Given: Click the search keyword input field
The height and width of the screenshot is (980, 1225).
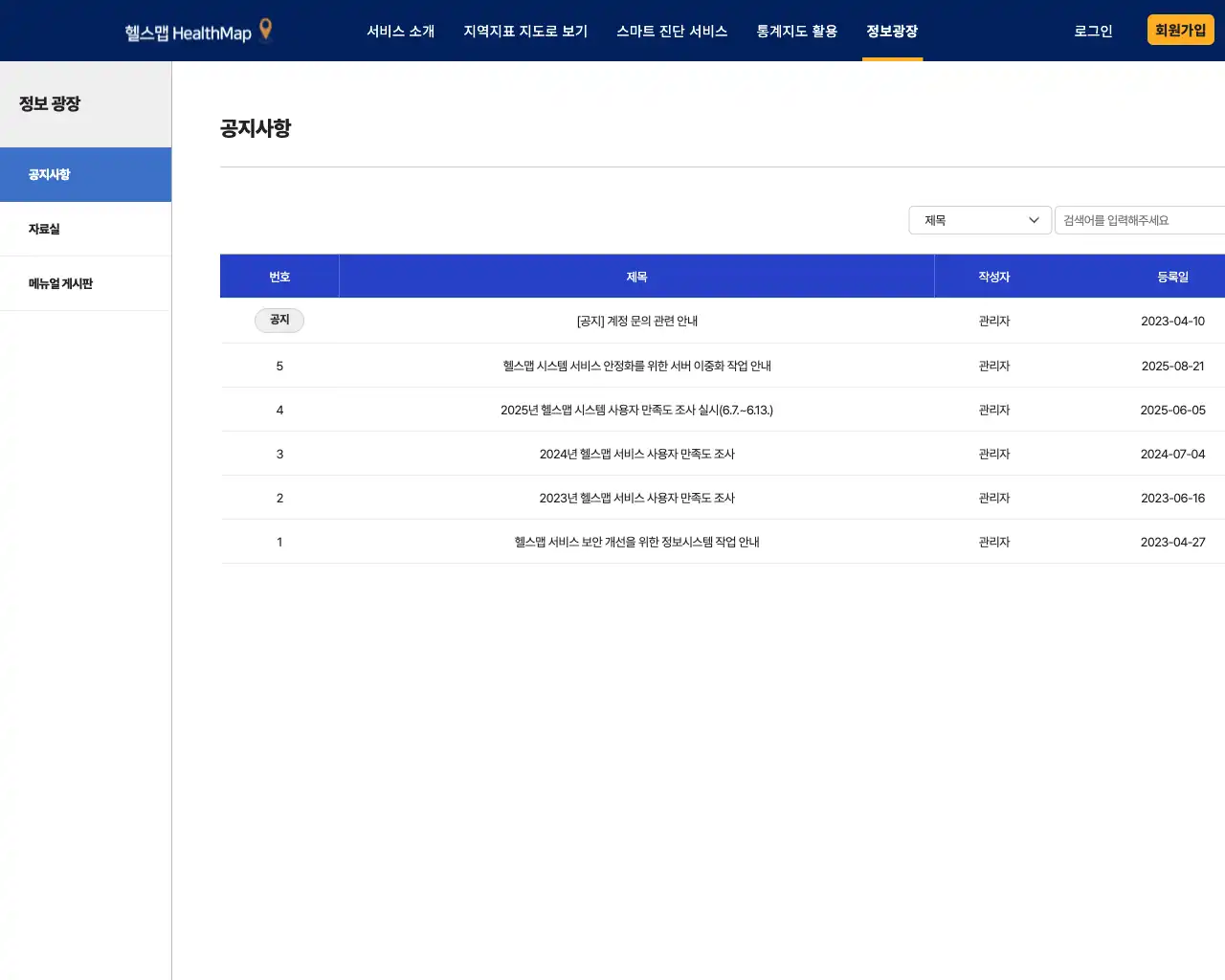Looking at the screenshot, I should [x=1139, y=219].
